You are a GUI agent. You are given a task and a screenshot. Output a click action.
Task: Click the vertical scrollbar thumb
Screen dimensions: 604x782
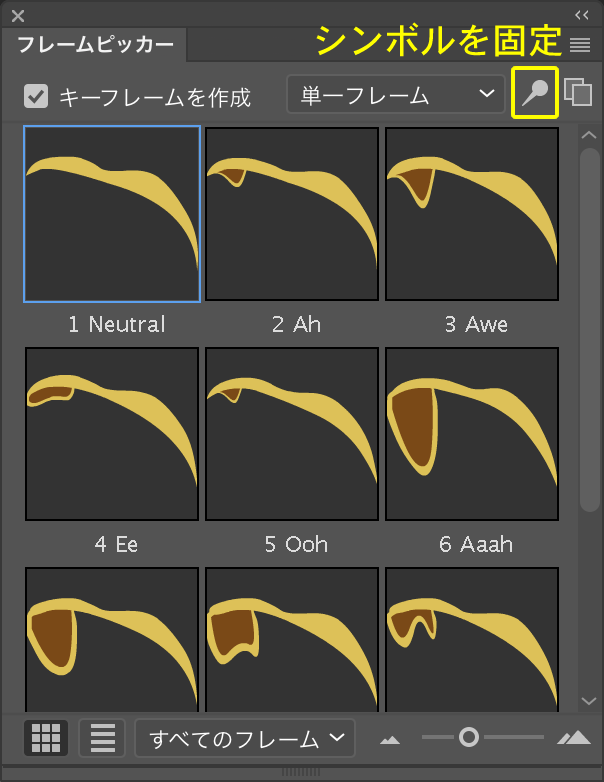tap(590, 330)
